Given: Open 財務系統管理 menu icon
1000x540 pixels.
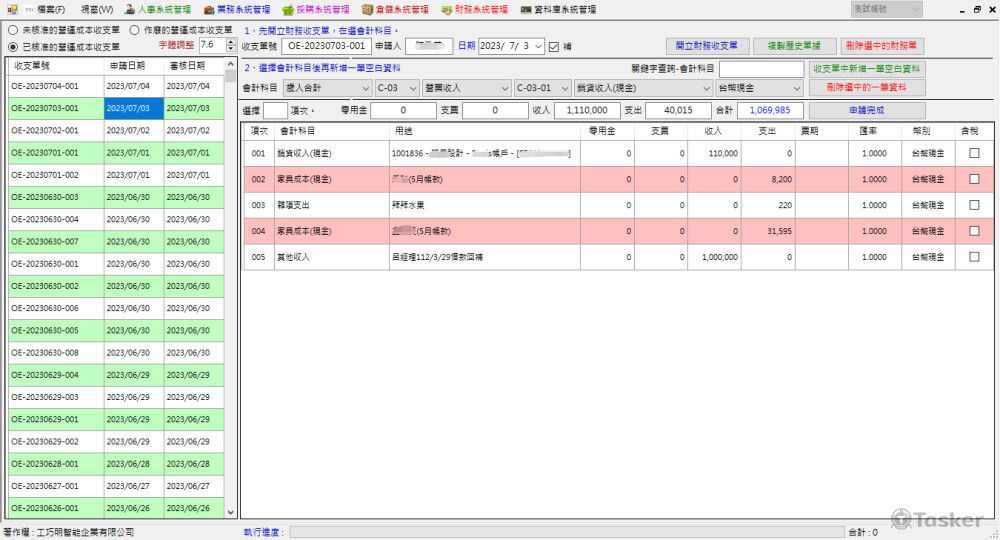Looking at the screenshot, I should 447,9.
